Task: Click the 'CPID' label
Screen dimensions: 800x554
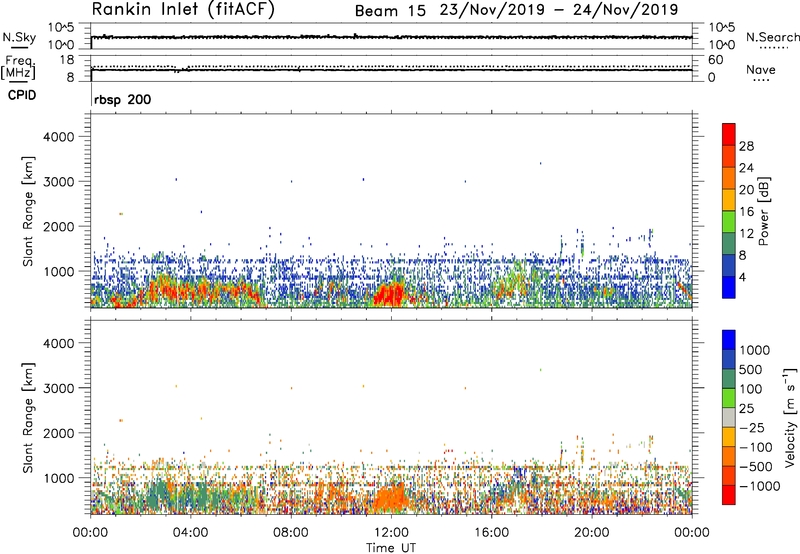Action: coord(22,95)
